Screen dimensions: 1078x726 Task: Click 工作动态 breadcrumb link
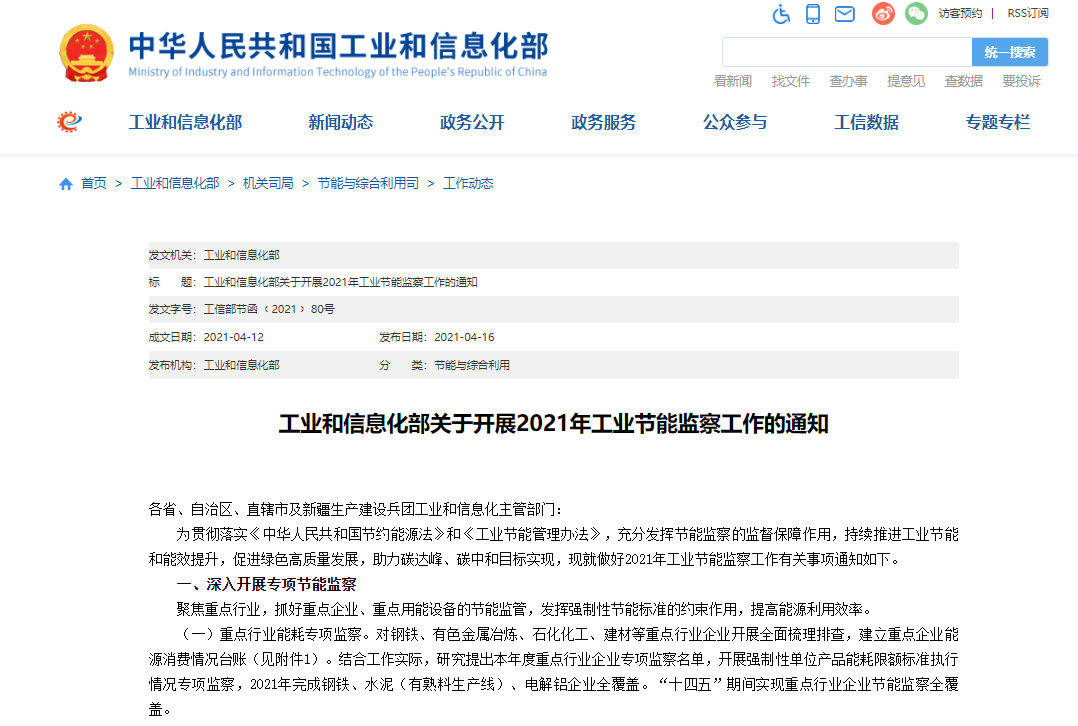pyautogui.click(x=468, y=184)
